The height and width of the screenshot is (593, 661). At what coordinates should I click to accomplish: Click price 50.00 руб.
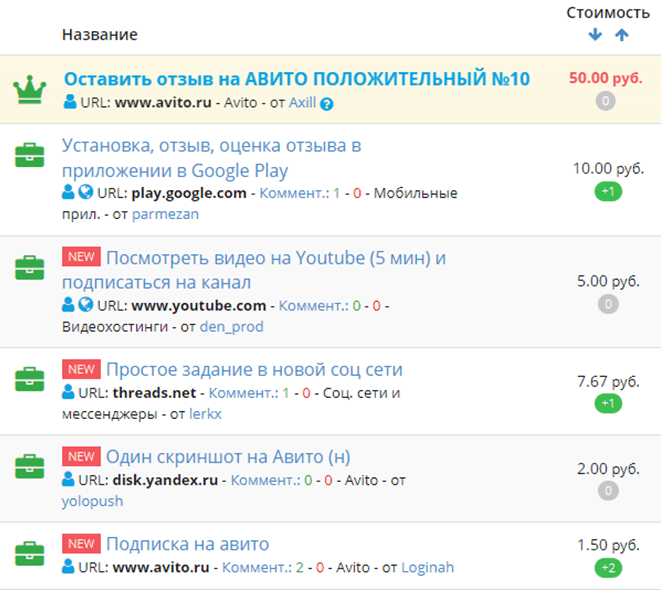606,78
